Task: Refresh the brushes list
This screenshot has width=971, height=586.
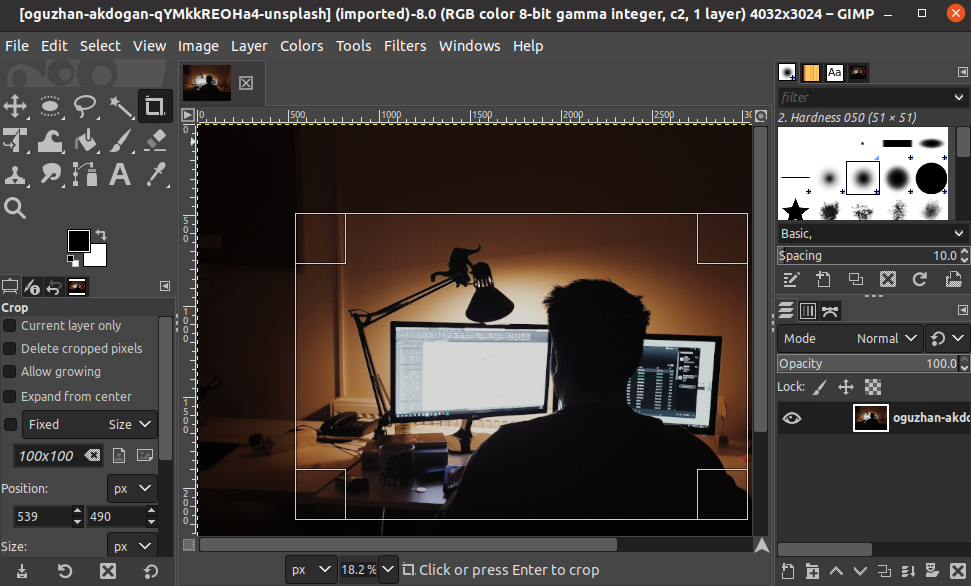Action: pyautogui.click(x=919, y=280)
